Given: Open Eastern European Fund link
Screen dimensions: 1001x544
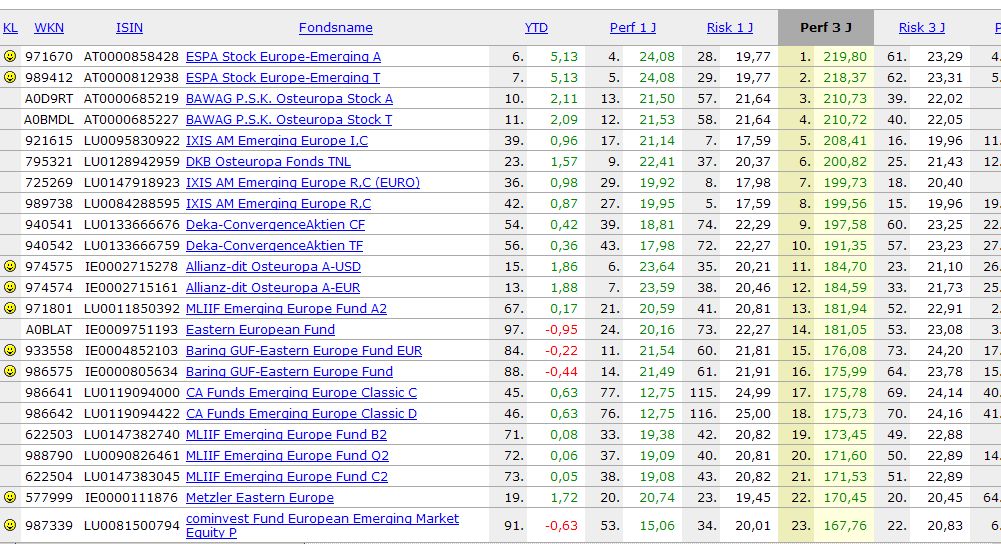Looking at the screenshot, I should (260, 330).
